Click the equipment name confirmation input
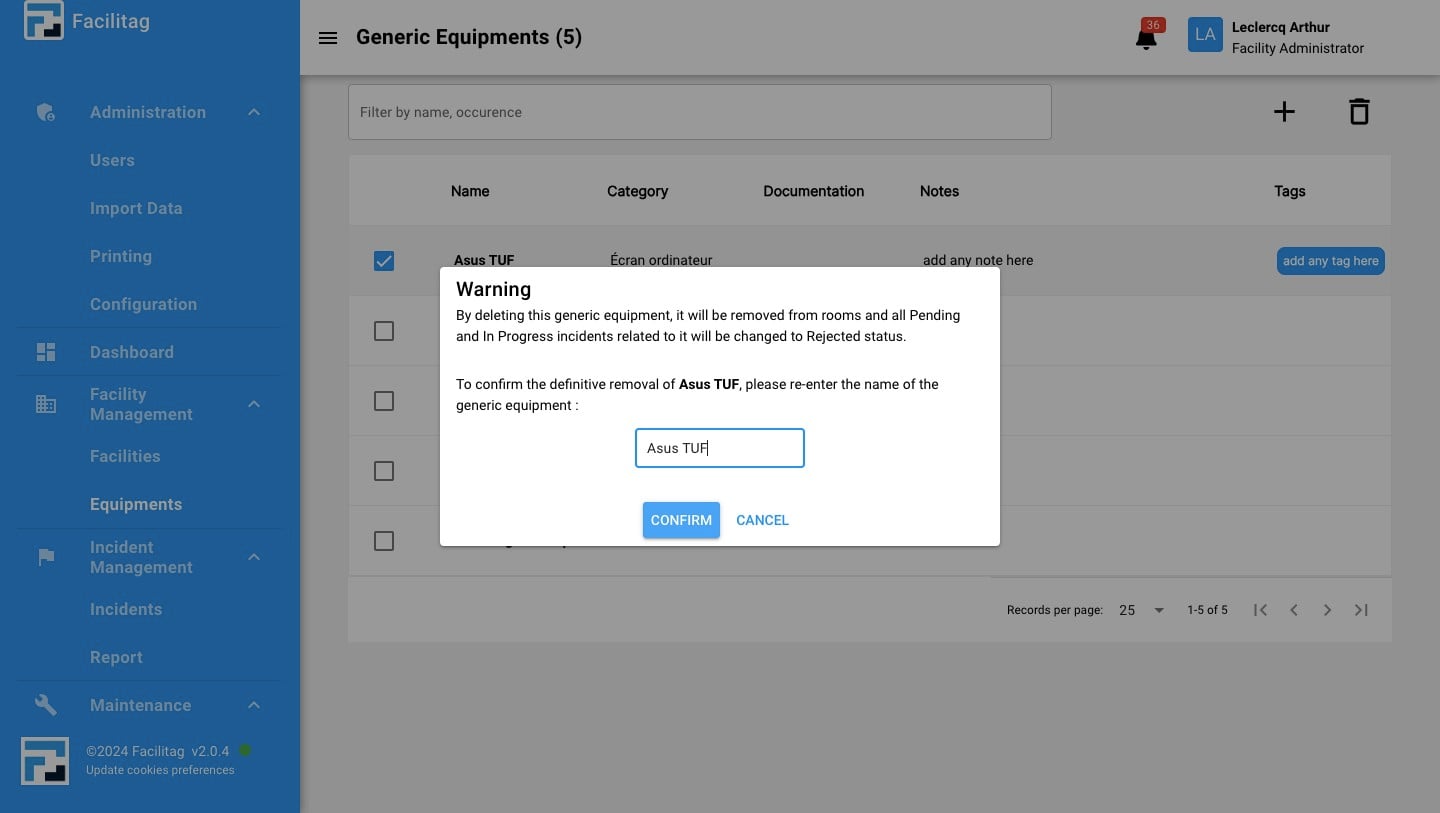The image size is (1440, 813). pyautogui.click(x=720, y=448)
